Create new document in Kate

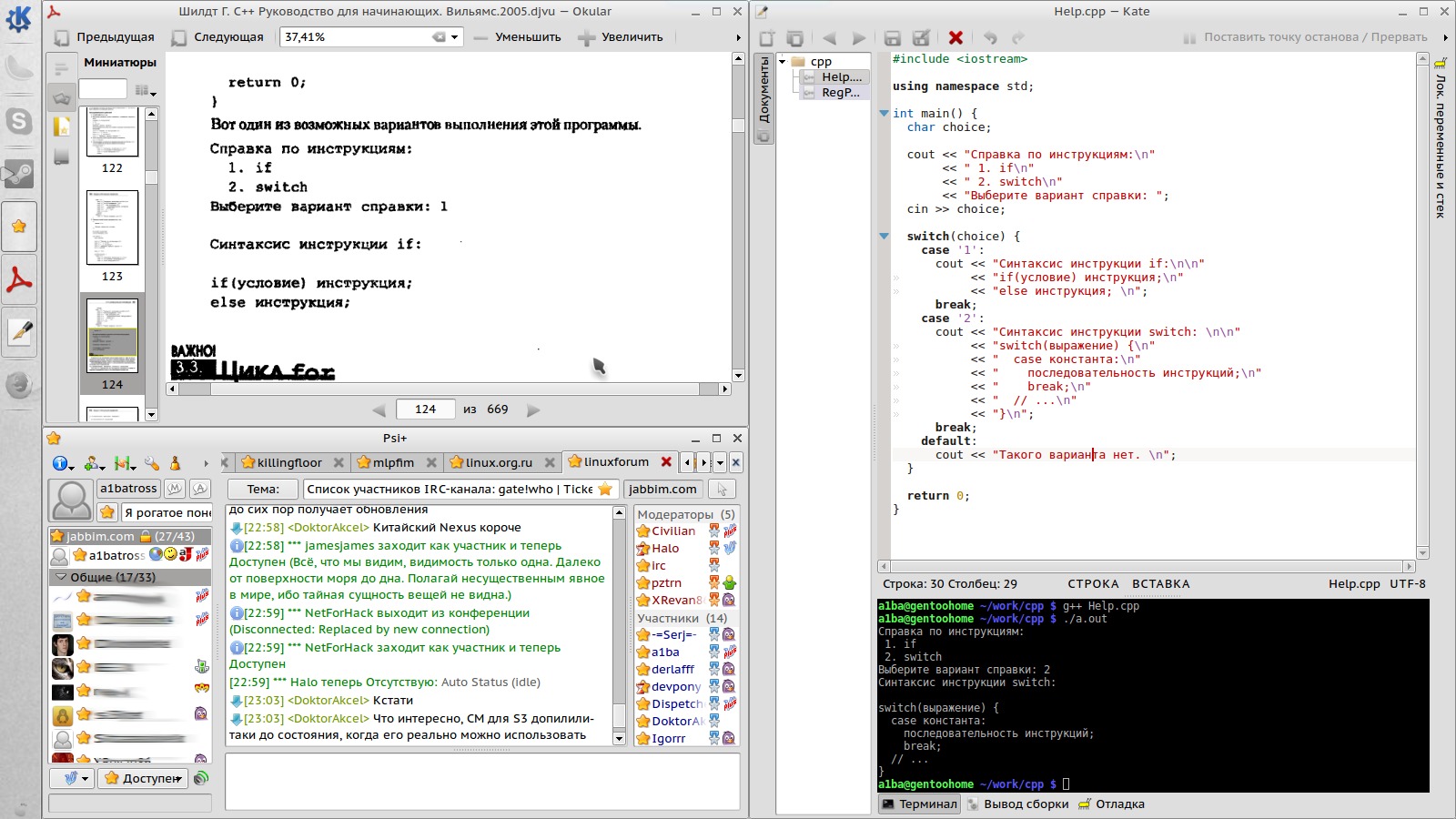point(767,37)
